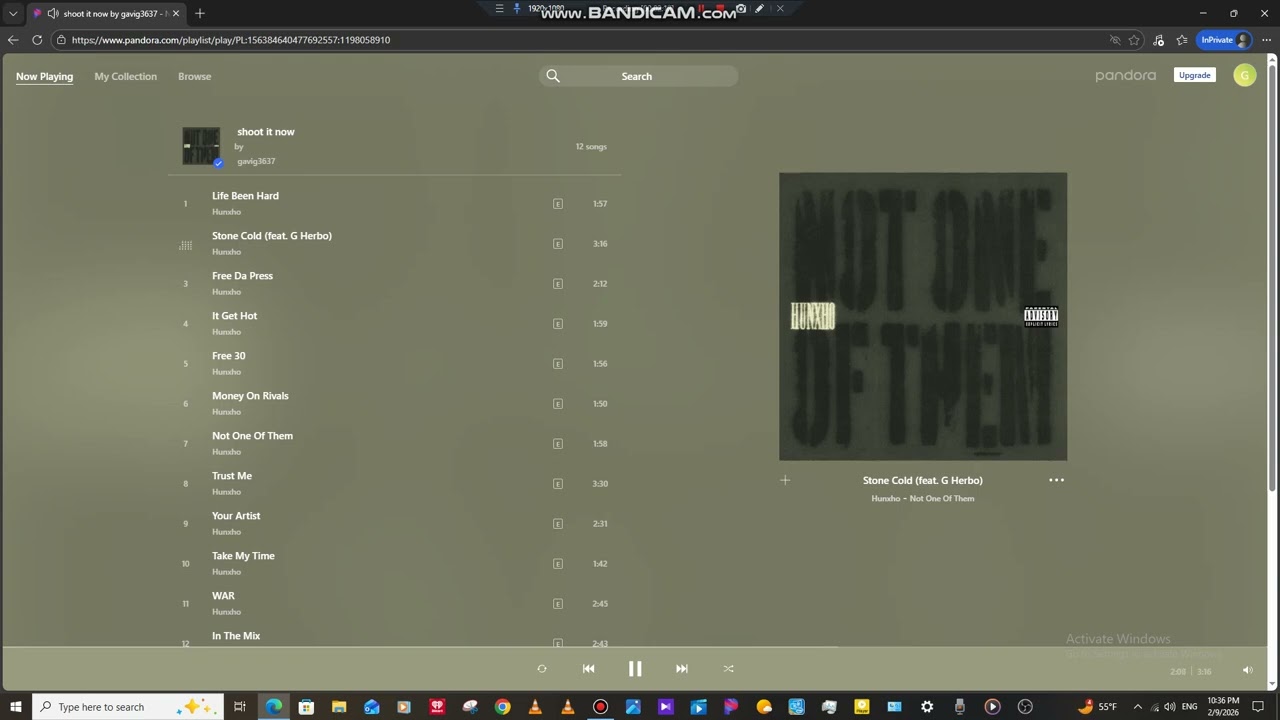Mute the Pandora volume speaker
1280x720 pixels.
(1247, 671)
